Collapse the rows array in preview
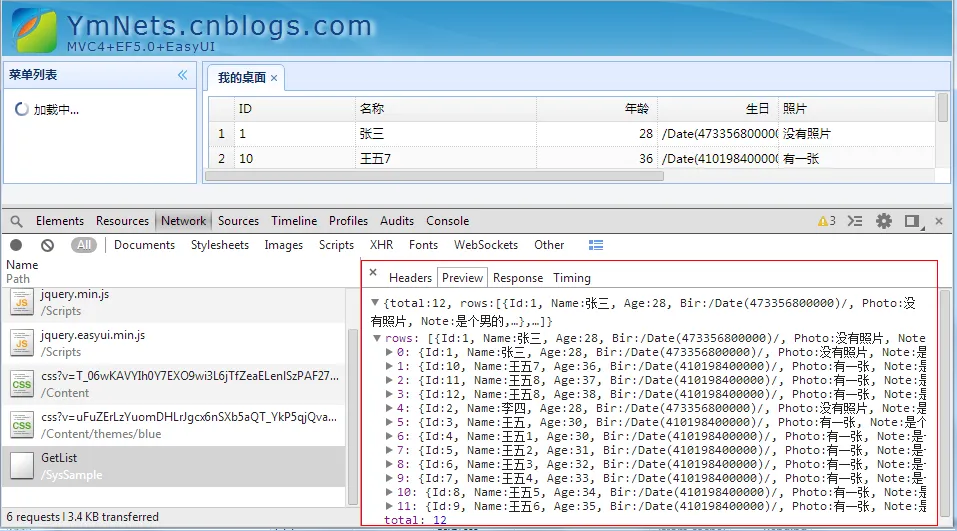957x531 pixels. (377, 338)
